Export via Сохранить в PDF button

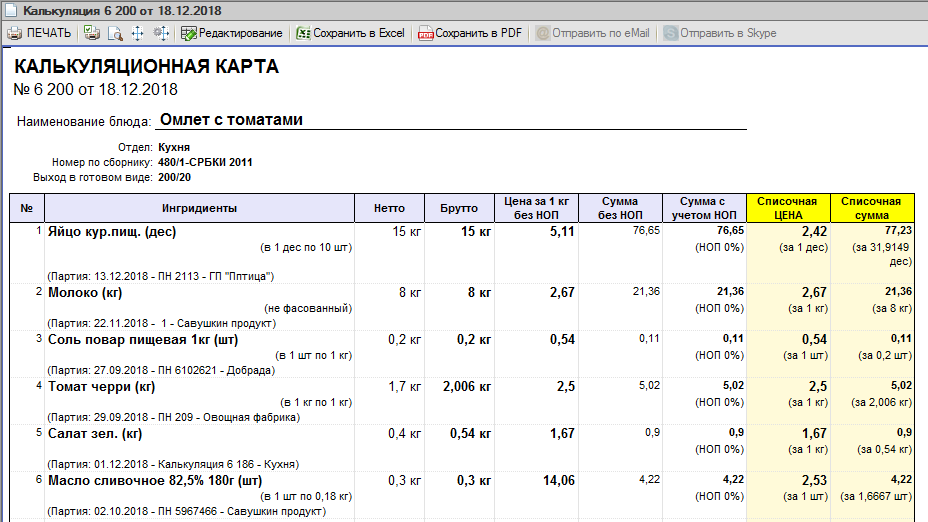point(471,33)
